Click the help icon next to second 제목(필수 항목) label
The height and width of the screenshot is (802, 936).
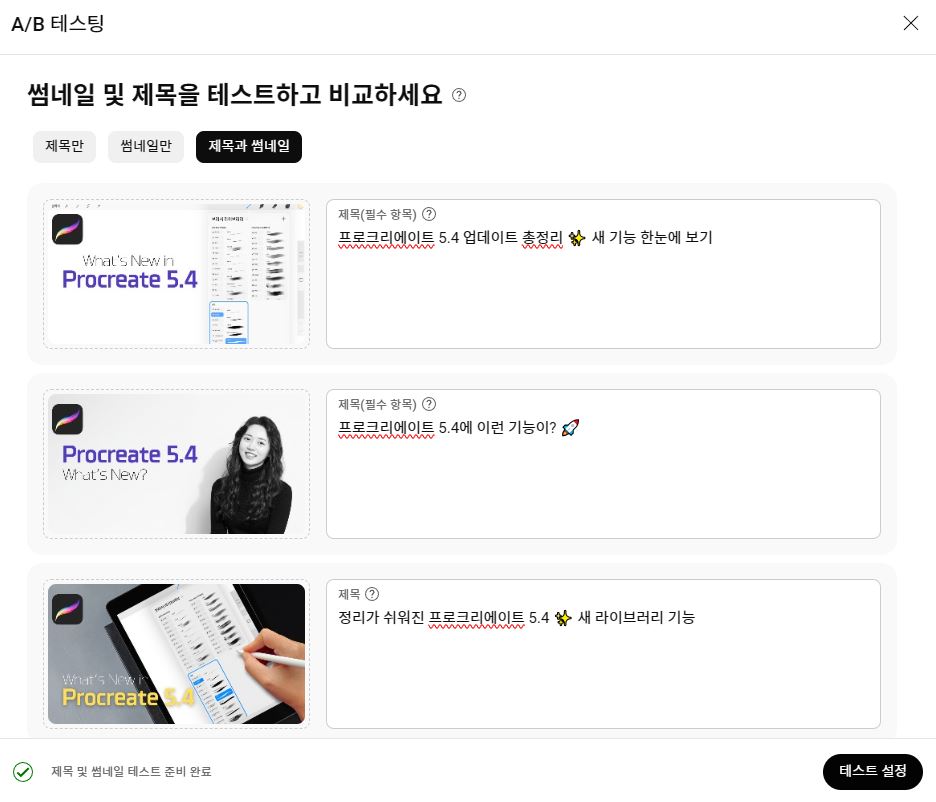[x=429, y=404]
